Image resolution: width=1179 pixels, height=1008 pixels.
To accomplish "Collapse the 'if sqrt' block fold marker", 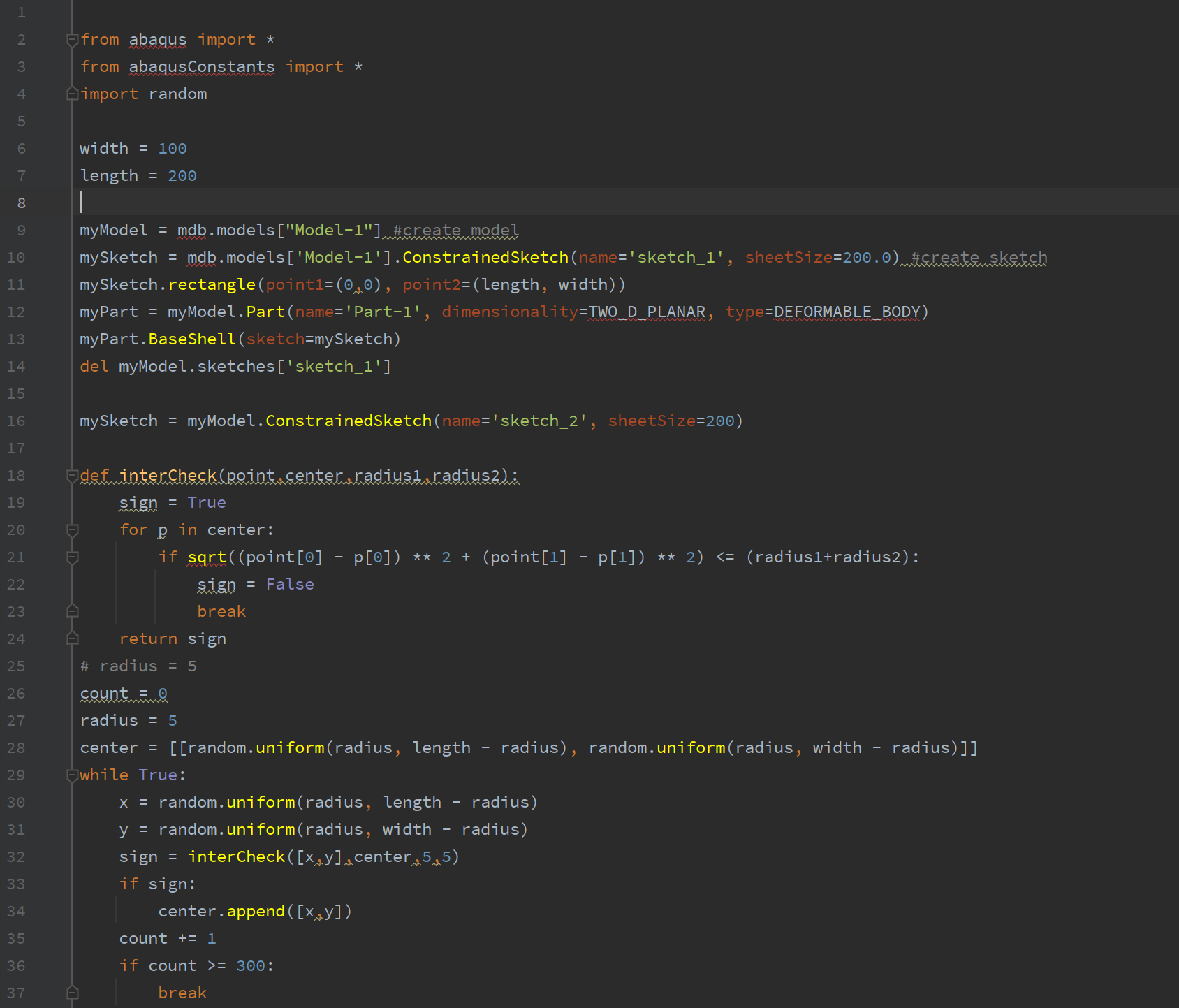I will tap(72, 557).
